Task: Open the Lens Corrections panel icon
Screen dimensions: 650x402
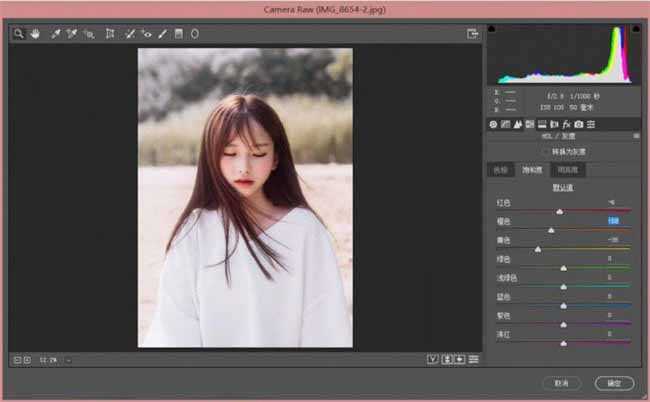Action: coord(554,124)
